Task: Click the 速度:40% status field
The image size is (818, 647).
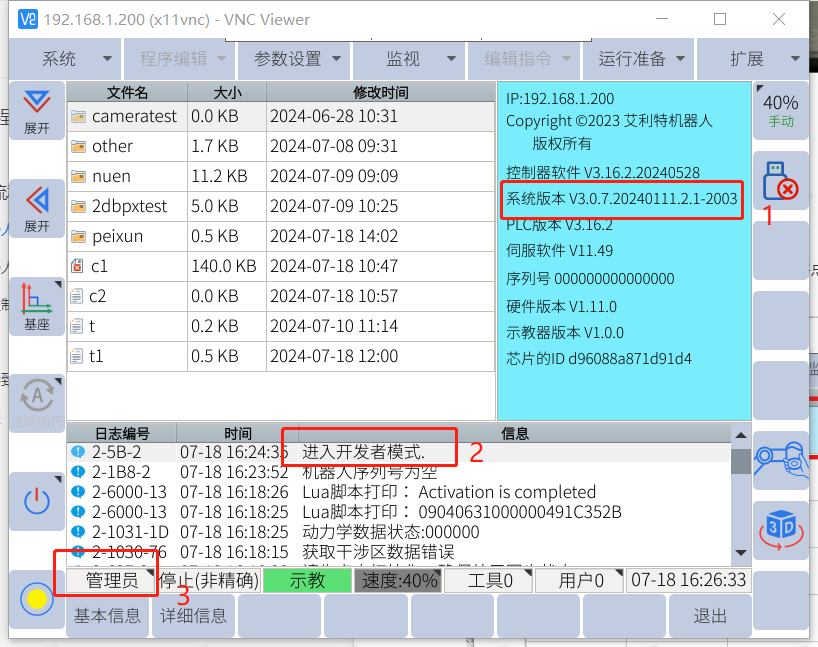Action: (399, 580)
